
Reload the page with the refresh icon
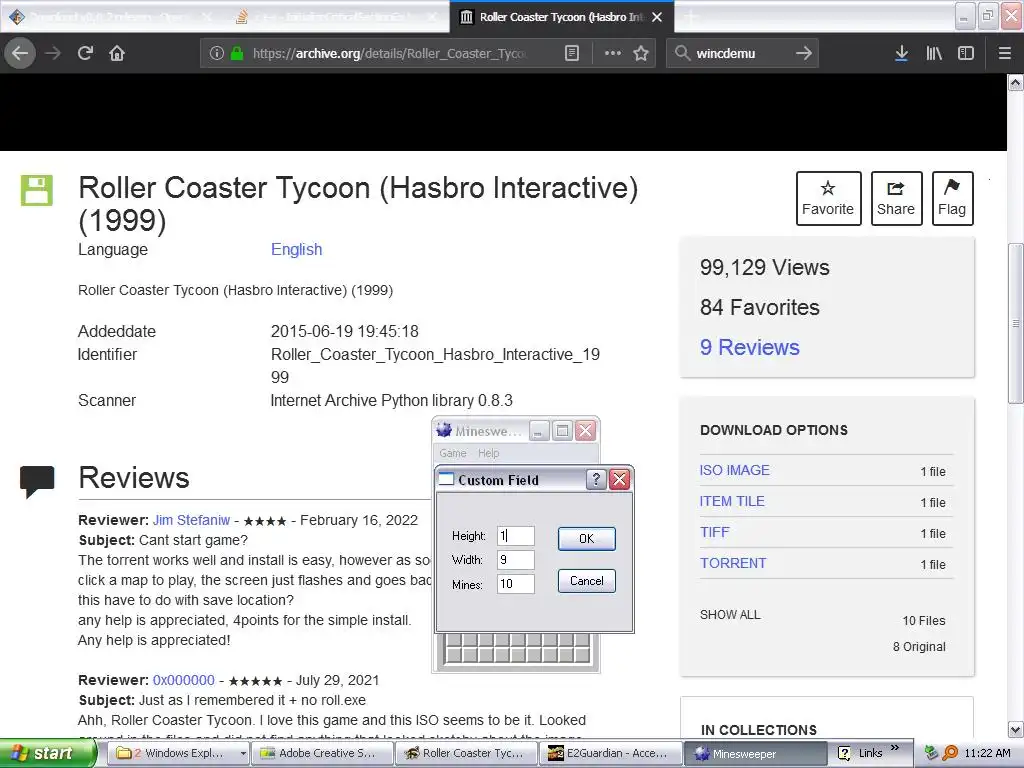point(86,53)
